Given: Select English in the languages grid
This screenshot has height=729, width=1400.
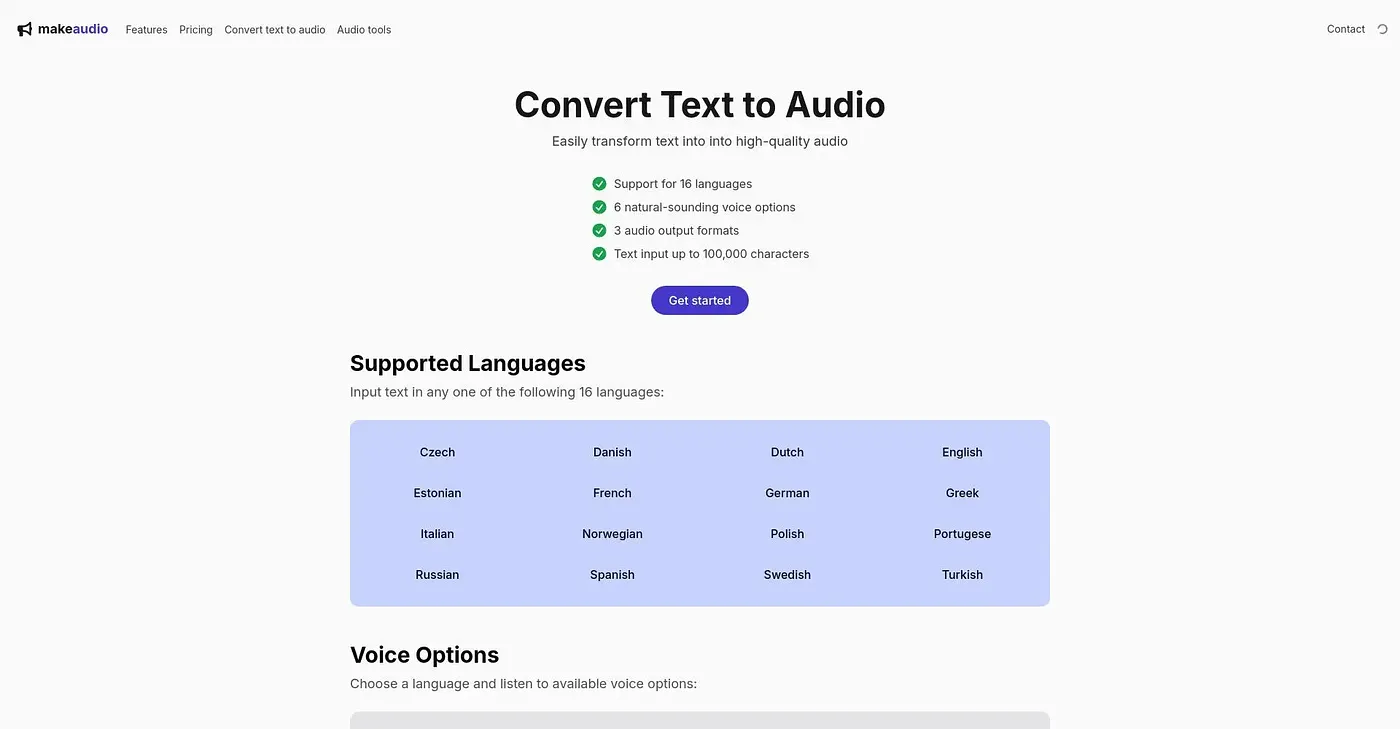Looking at the screenshot, I should click(962, 452).
